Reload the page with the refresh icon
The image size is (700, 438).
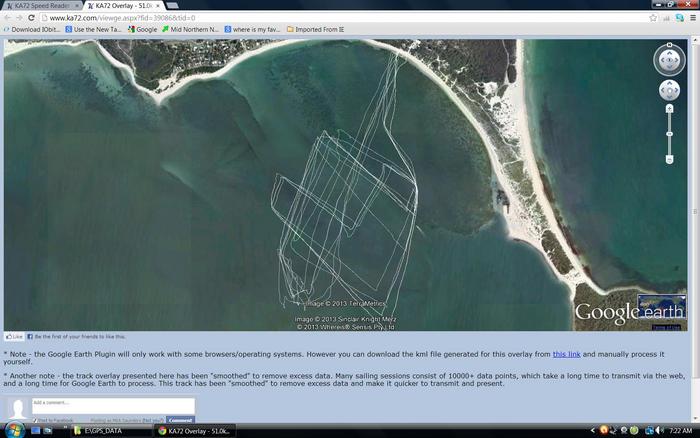pos(31,18)
